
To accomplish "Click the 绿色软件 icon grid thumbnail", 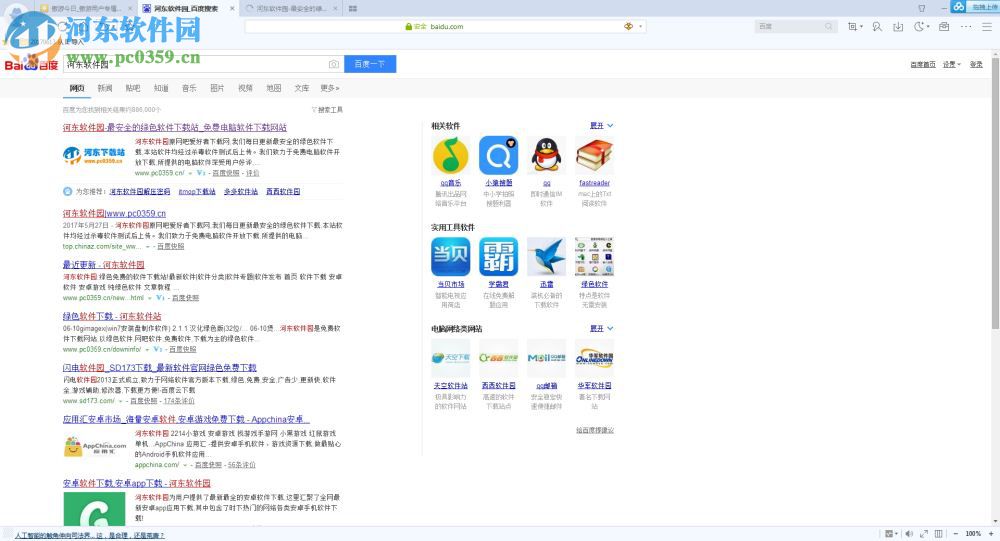I will point(594,256).
